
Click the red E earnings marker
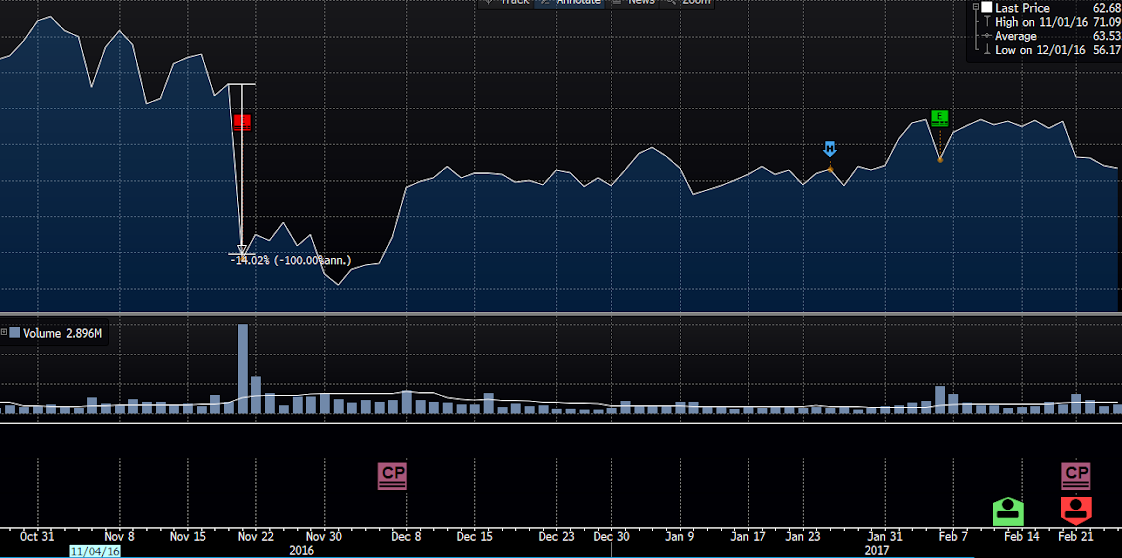(x=242, y=122)
